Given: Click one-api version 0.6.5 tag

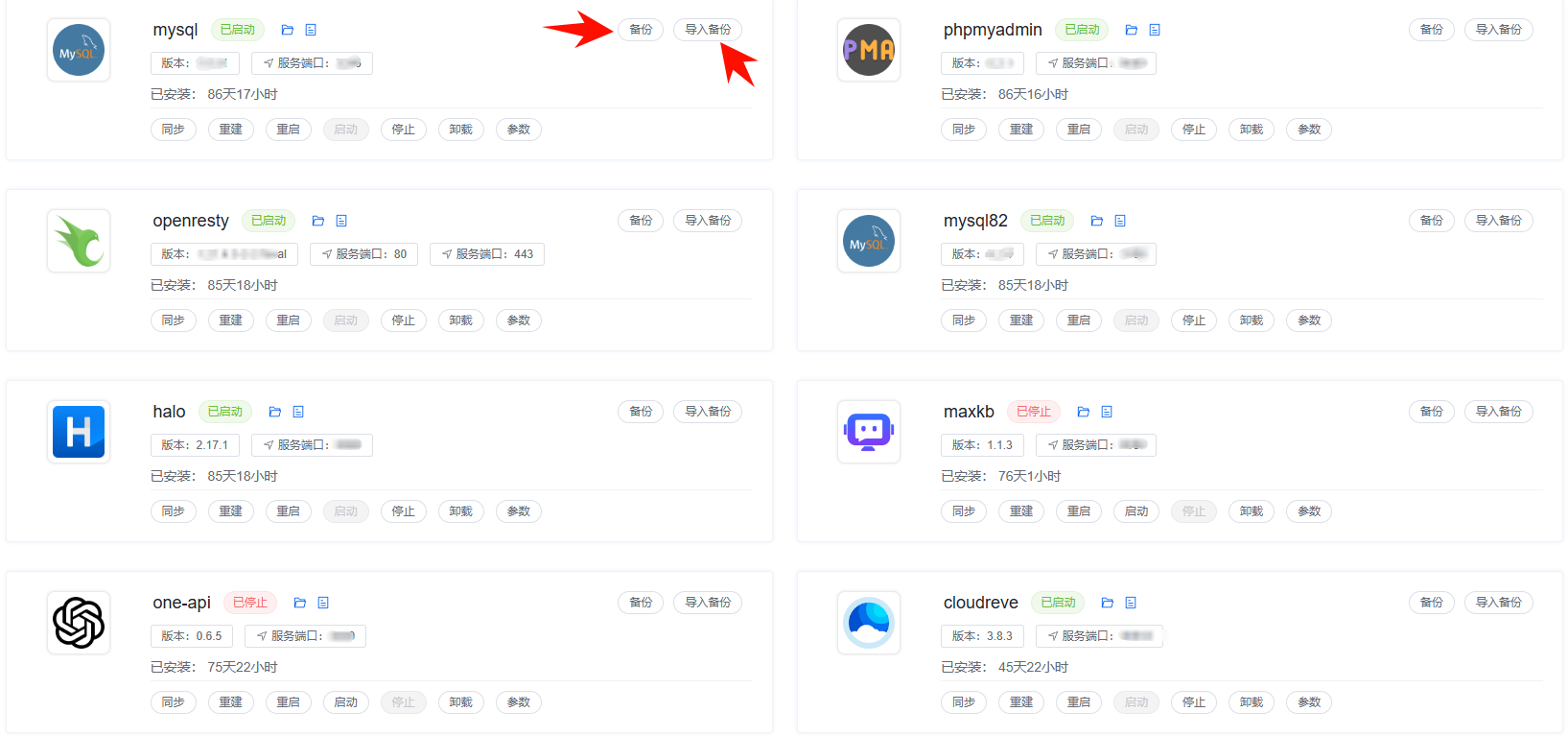Looking at the screenshot, I should (x=192, y=636).
